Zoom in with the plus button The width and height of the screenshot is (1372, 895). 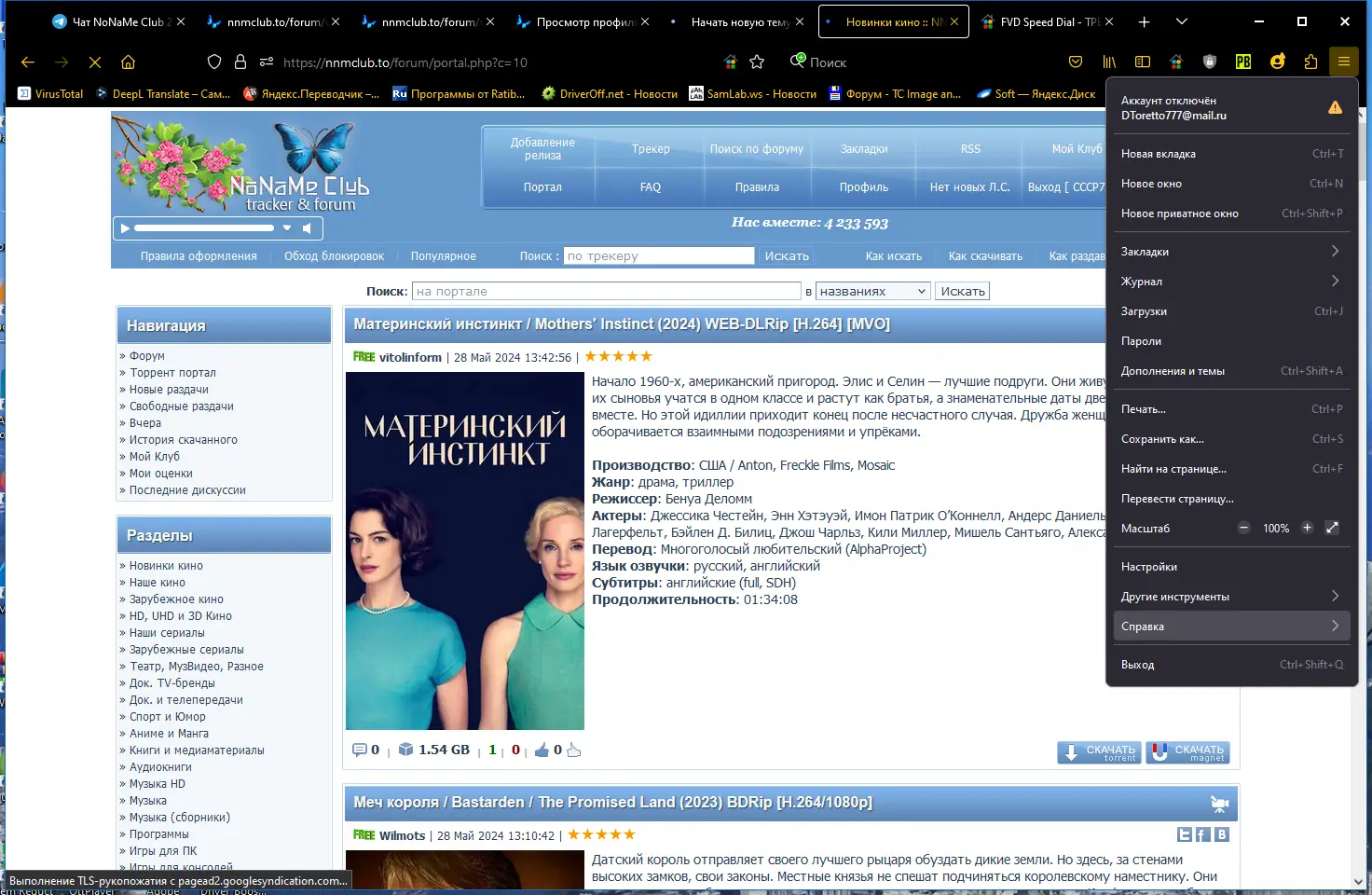[x=1307, y=528]
